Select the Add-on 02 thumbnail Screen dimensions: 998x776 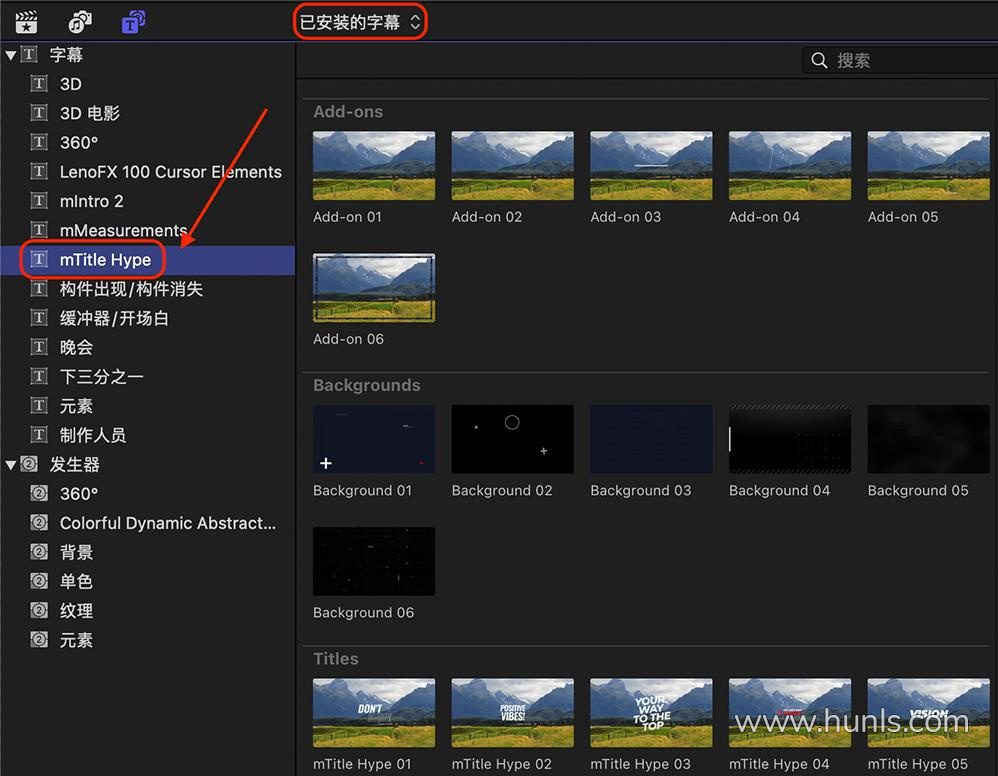[513, 166]
